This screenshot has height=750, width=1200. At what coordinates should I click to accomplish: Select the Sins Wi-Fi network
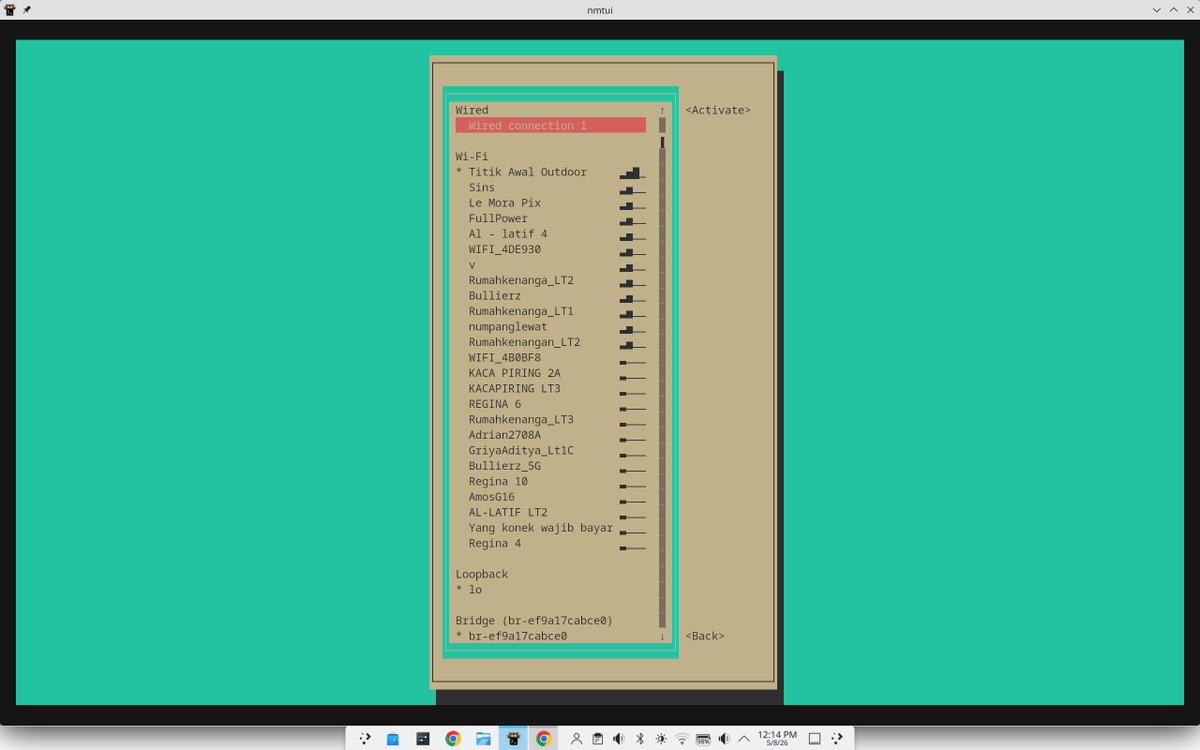550,187
